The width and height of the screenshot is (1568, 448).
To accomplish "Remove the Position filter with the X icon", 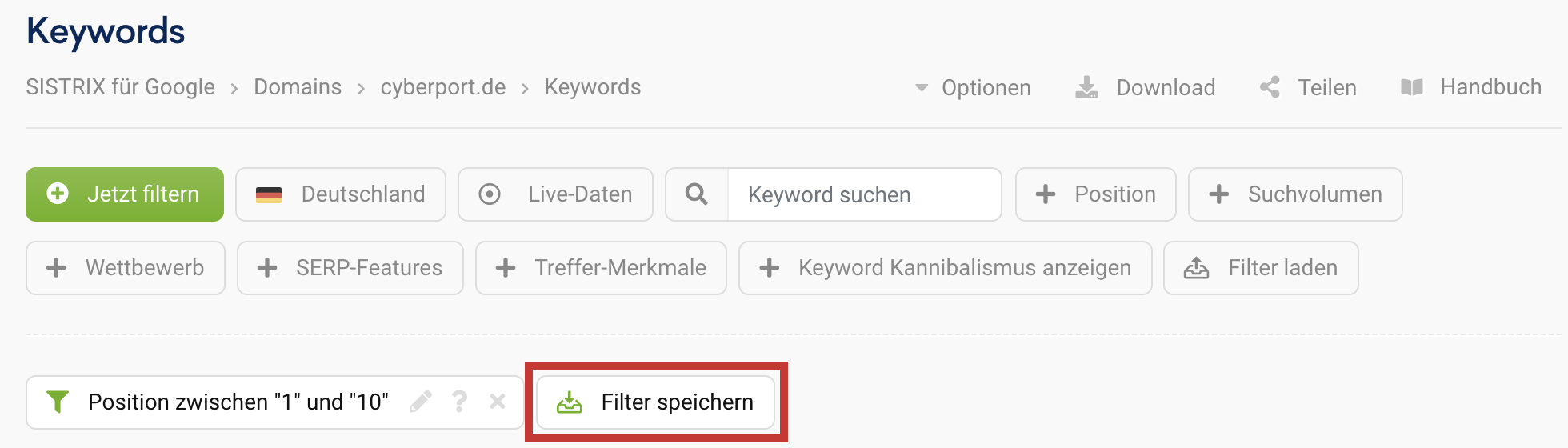I will coord(498,402).
